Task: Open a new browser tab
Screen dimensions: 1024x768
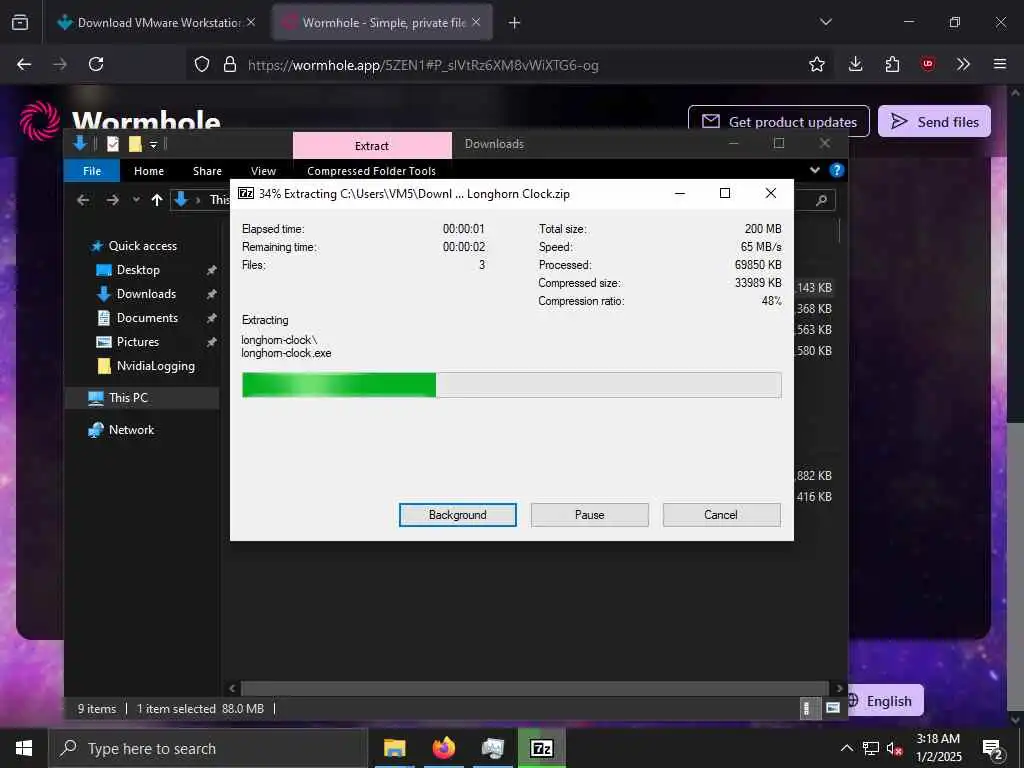Action: tap(515, 23)
